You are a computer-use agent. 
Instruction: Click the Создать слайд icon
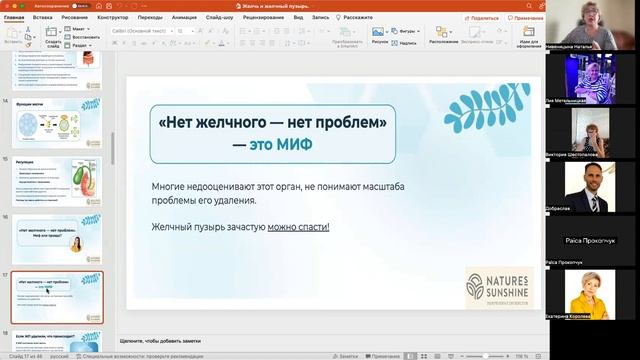[51, 32]
